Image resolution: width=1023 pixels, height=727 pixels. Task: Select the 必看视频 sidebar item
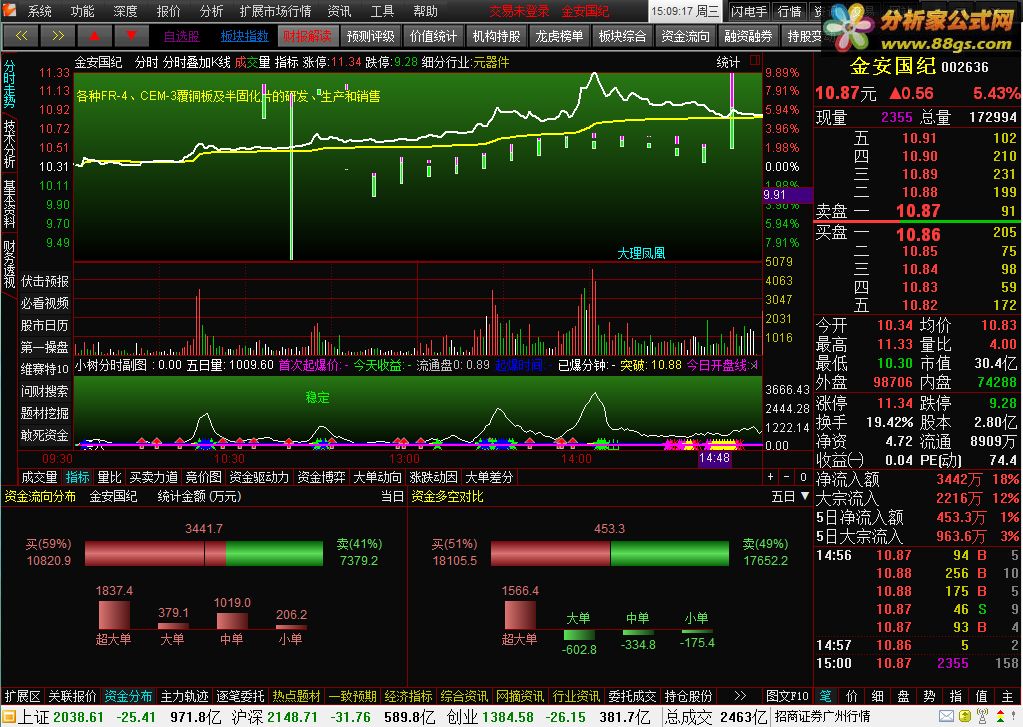tap(44, 303)
